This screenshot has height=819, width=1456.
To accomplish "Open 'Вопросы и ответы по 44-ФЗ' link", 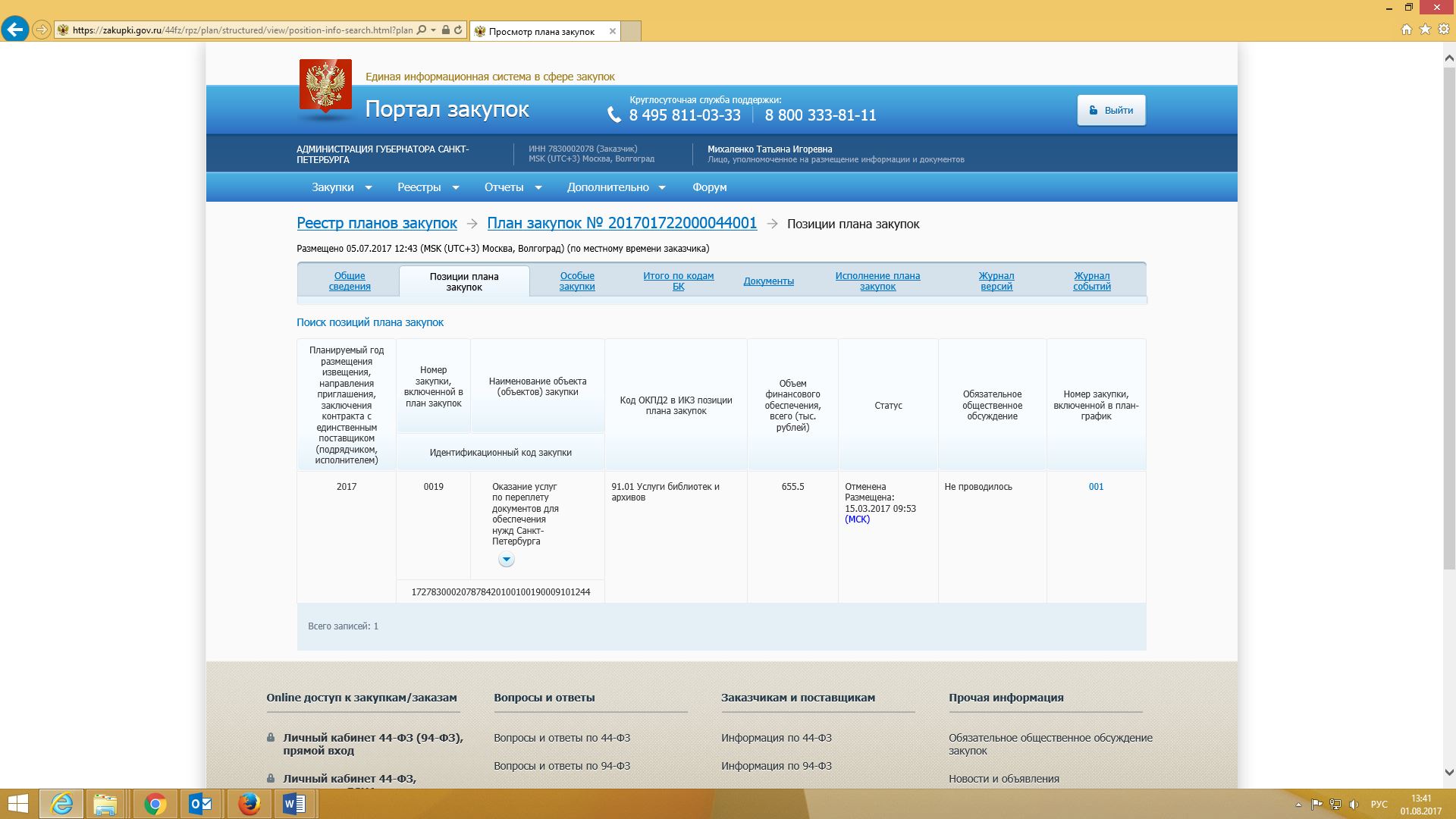I will tap(562, 738).
